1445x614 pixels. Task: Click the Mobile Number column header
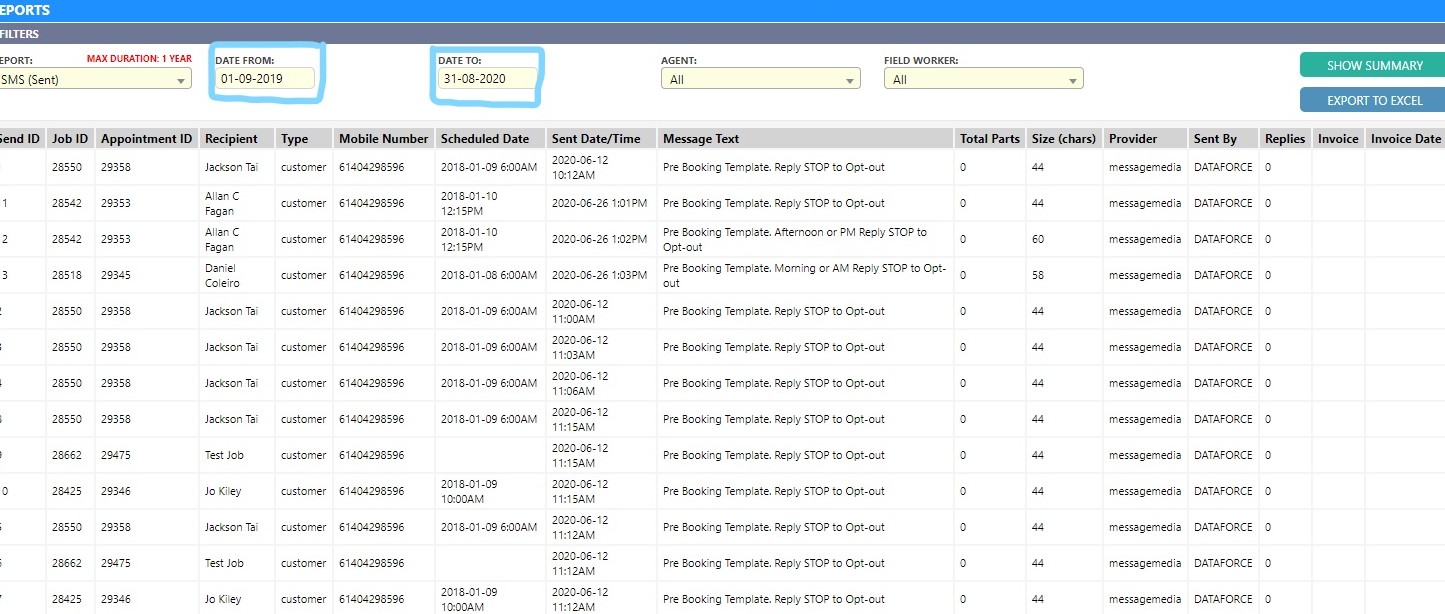click(x=383, y=139)
